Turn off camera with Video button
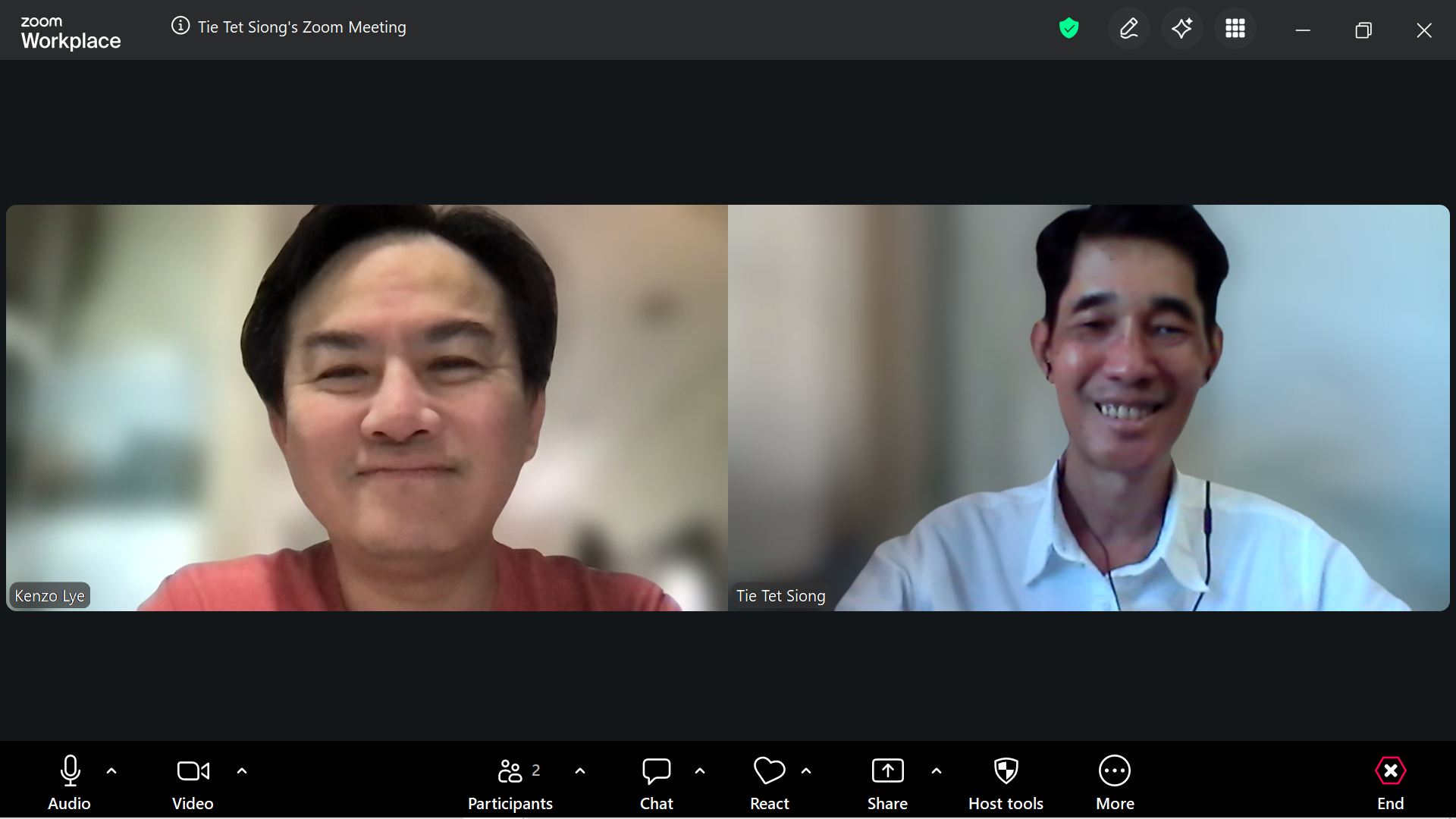The image size is (1456, 819). tap(193, 783)
